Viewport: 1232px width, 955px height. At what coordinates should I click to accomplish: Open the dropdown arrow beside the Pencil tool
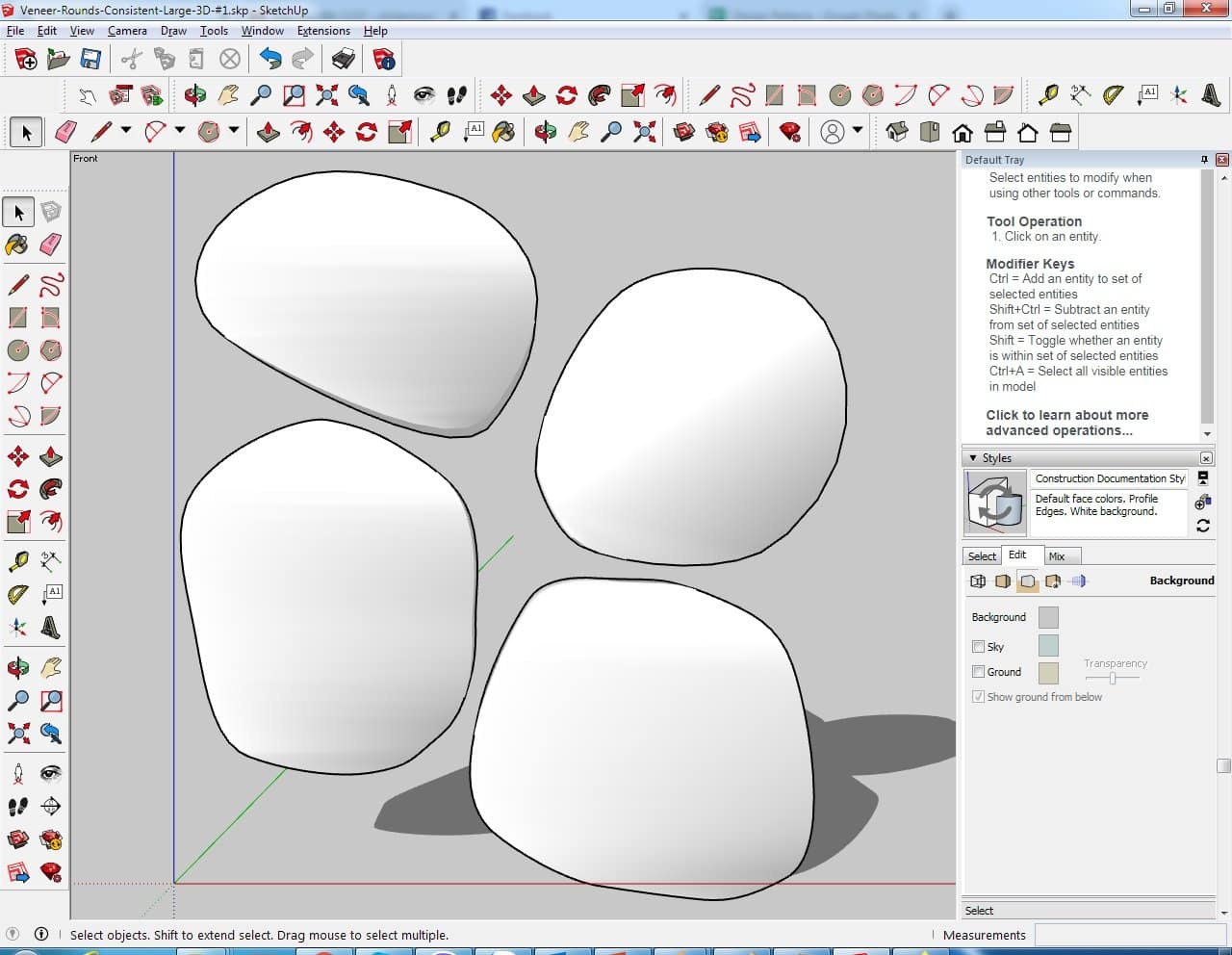[125, 131]
